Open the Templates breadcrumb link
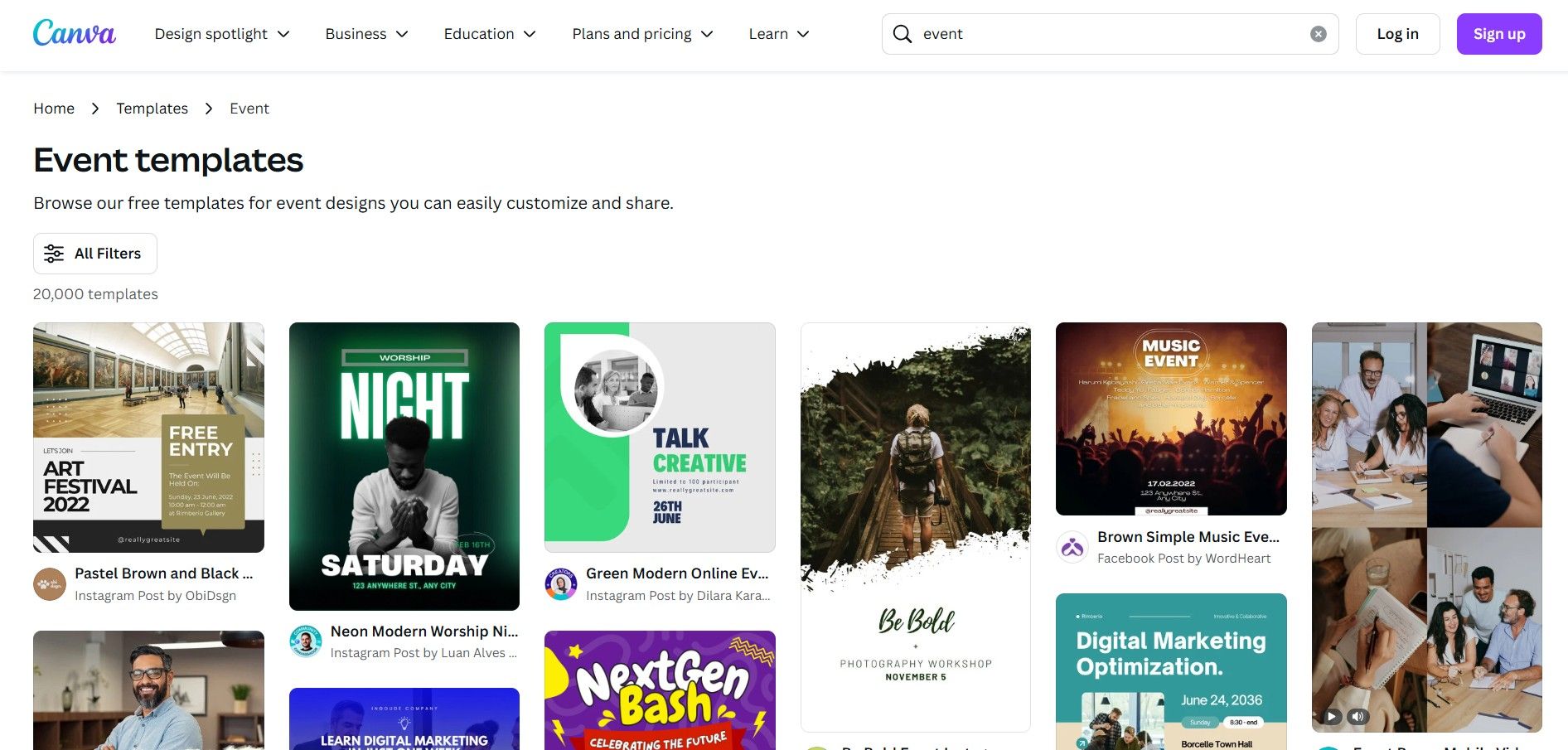This screenshot has width=1568, height=750. tap(152, 109)
